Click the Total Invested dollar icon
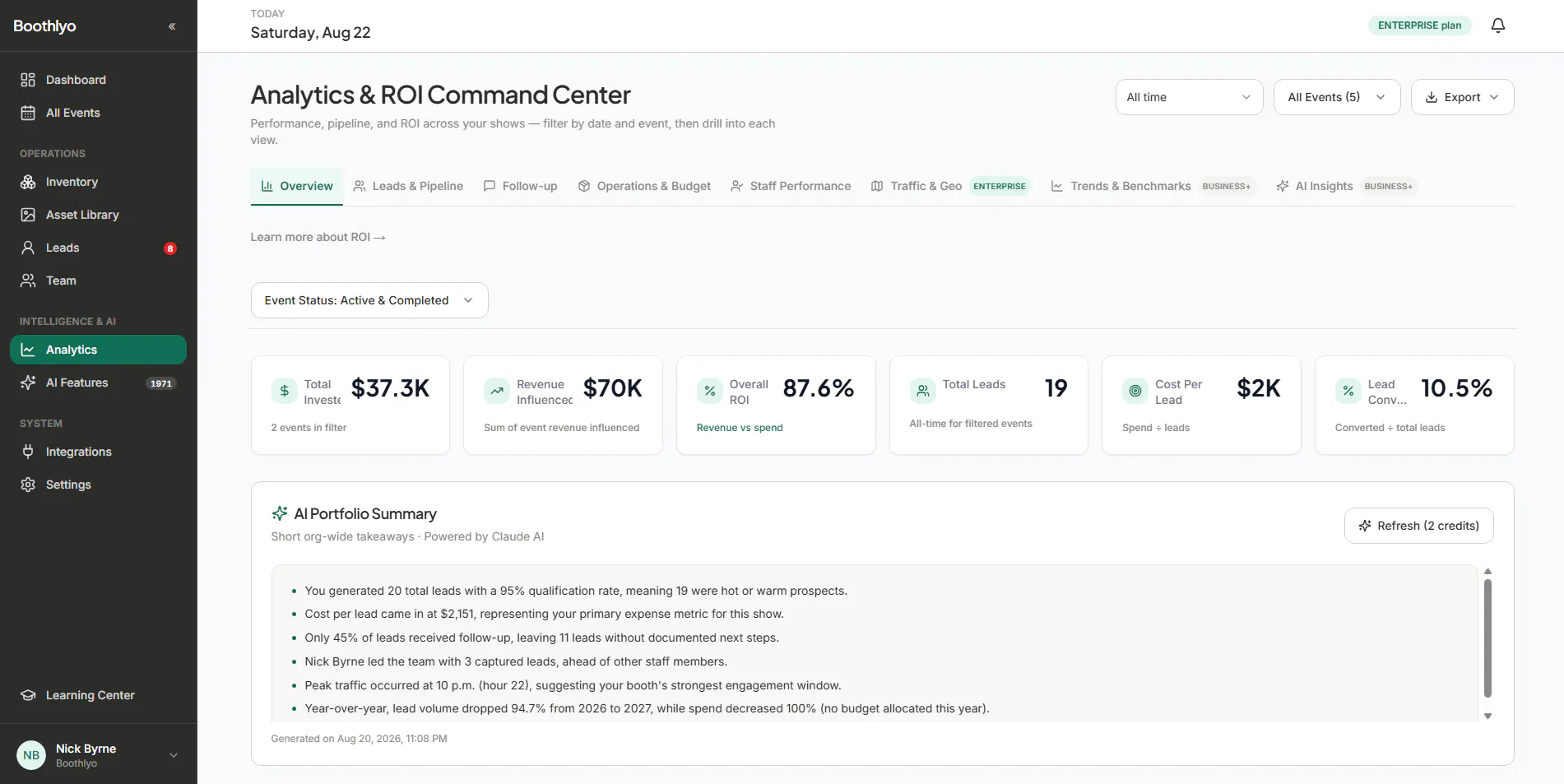The image size is (1564, 784). (x=285, y=391)
